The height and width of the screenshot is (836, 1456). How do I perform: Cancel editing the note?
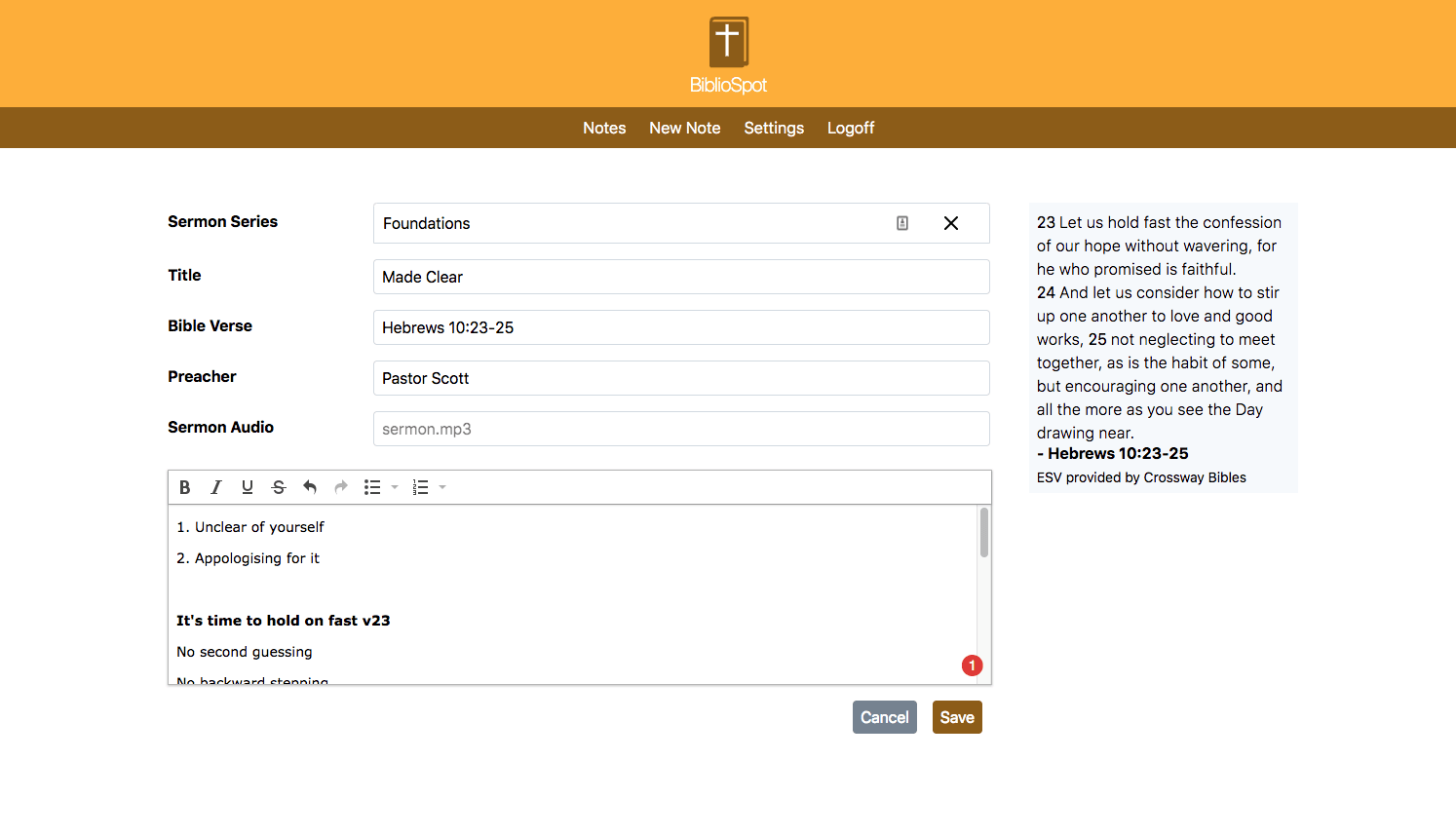coord(885,717)
